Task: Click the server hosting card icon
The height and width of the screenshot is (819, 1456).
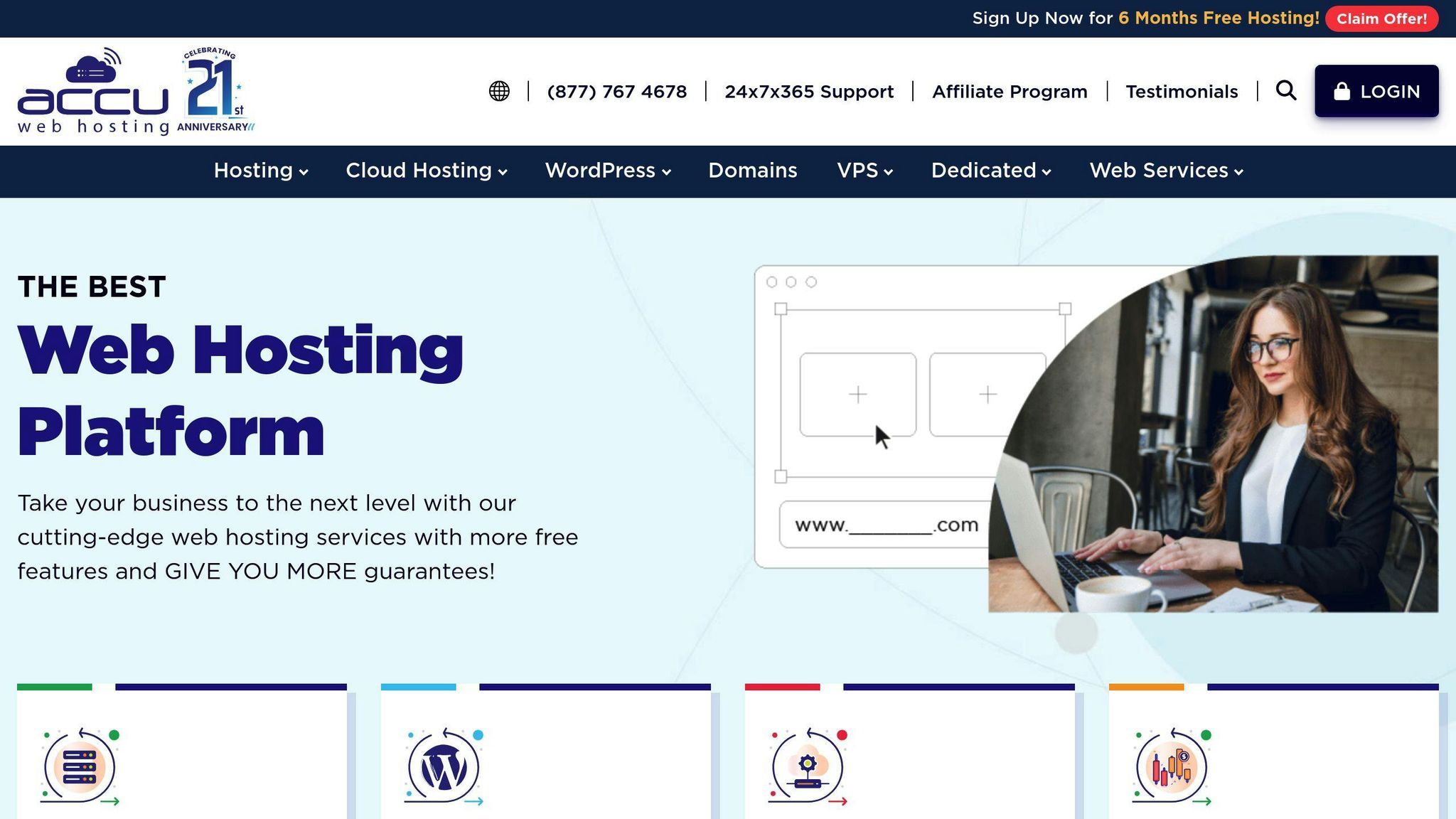Action: pos(80,766)
